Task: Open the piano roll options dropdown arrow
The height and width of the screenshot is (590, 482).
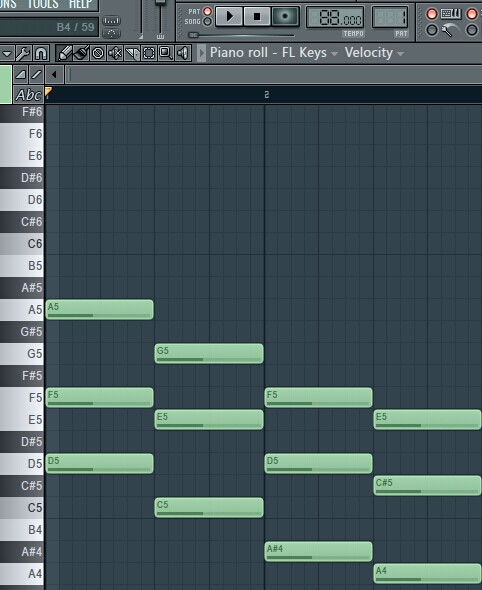Action: (x=7, y=53)
